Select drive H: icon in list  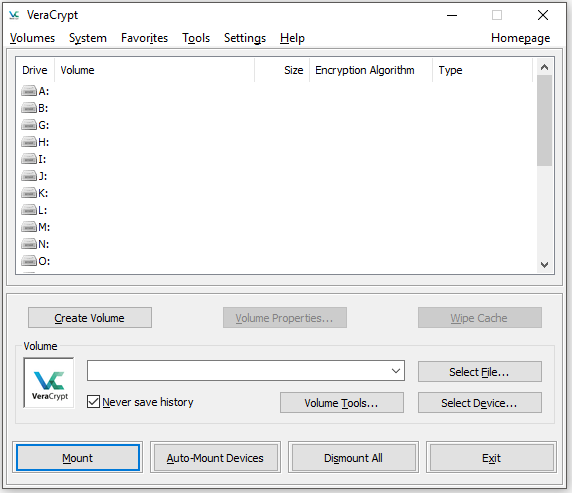point(29,142)
